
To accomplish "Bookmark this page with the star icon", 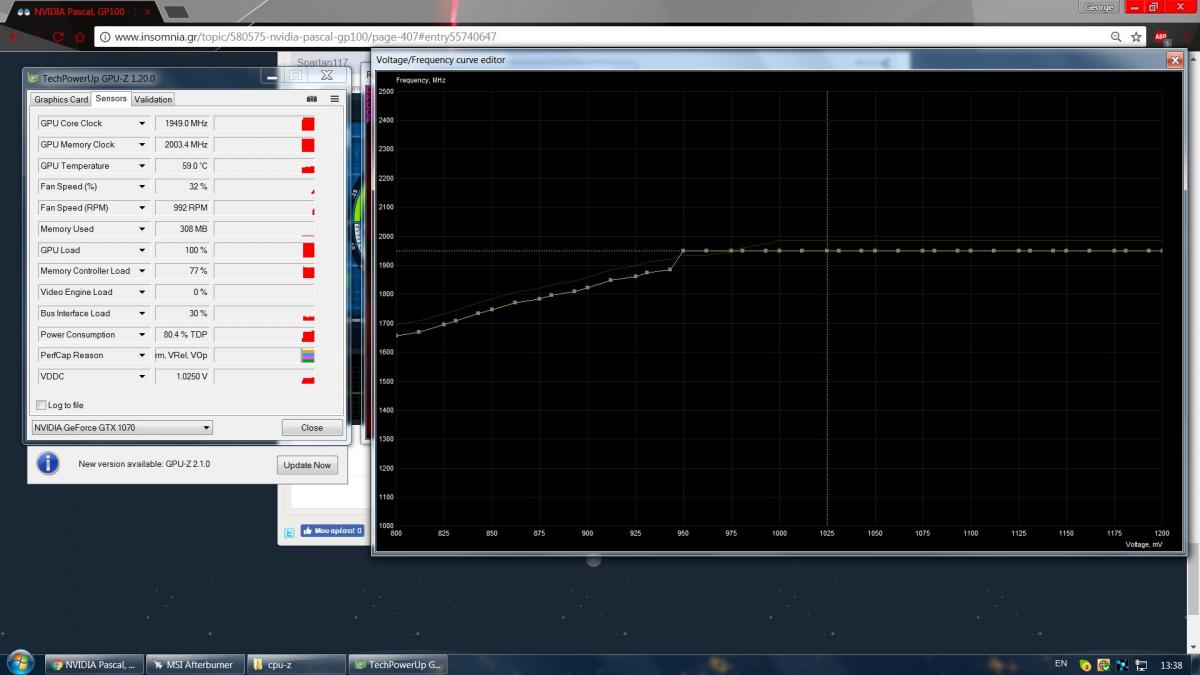I will [1136, 37].
